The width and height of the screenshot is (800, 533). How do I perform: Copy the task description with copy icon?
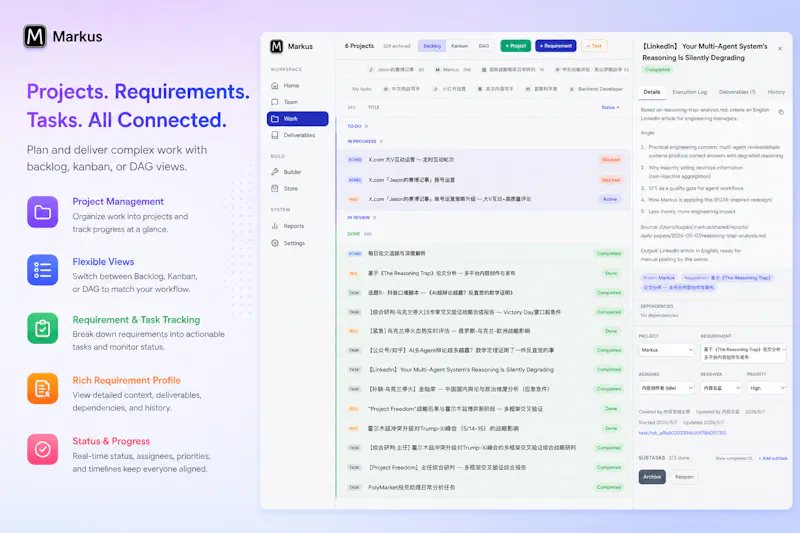781,112
